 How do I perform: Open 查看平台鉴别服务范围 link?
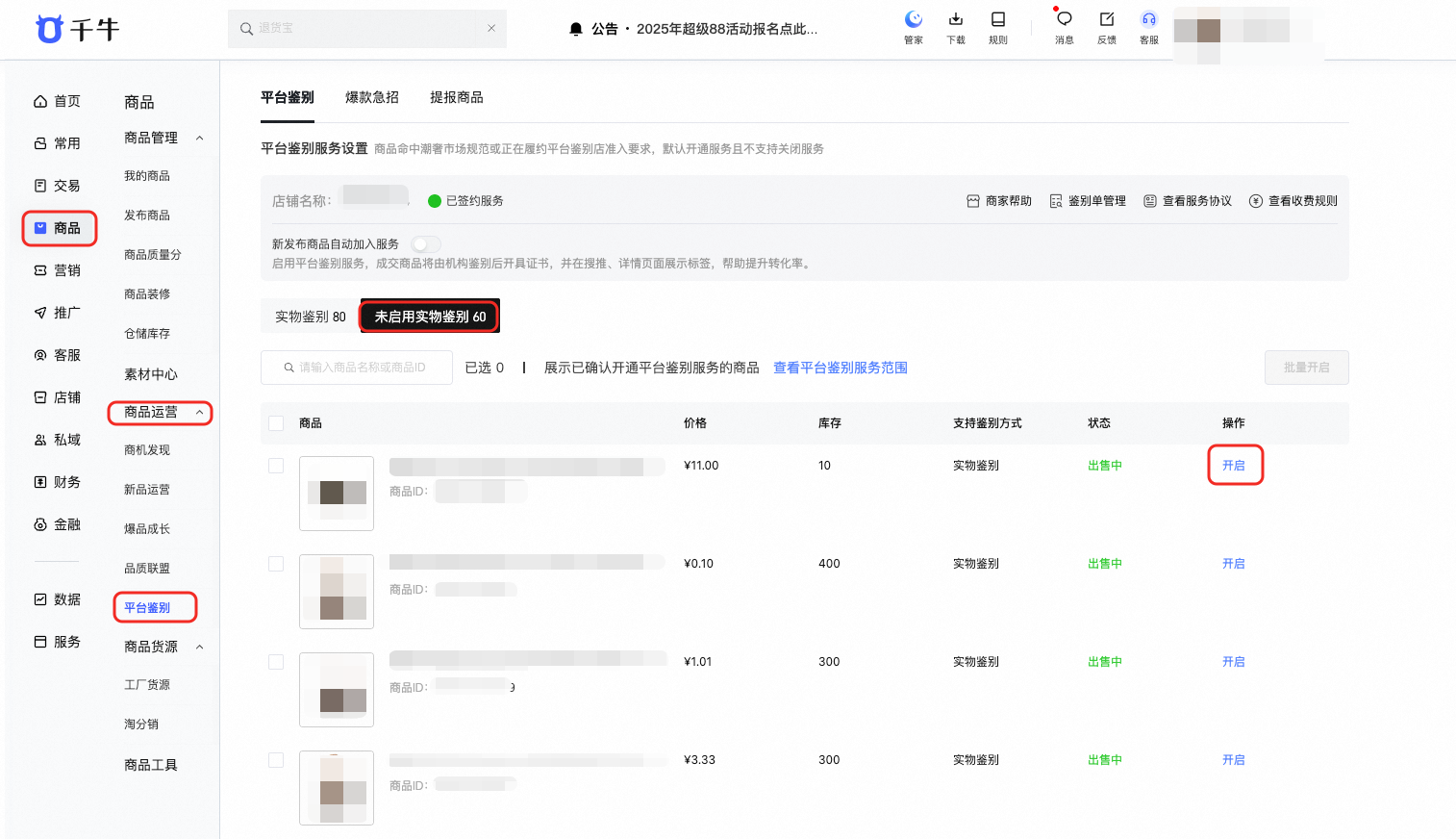[x=841, y=368]
